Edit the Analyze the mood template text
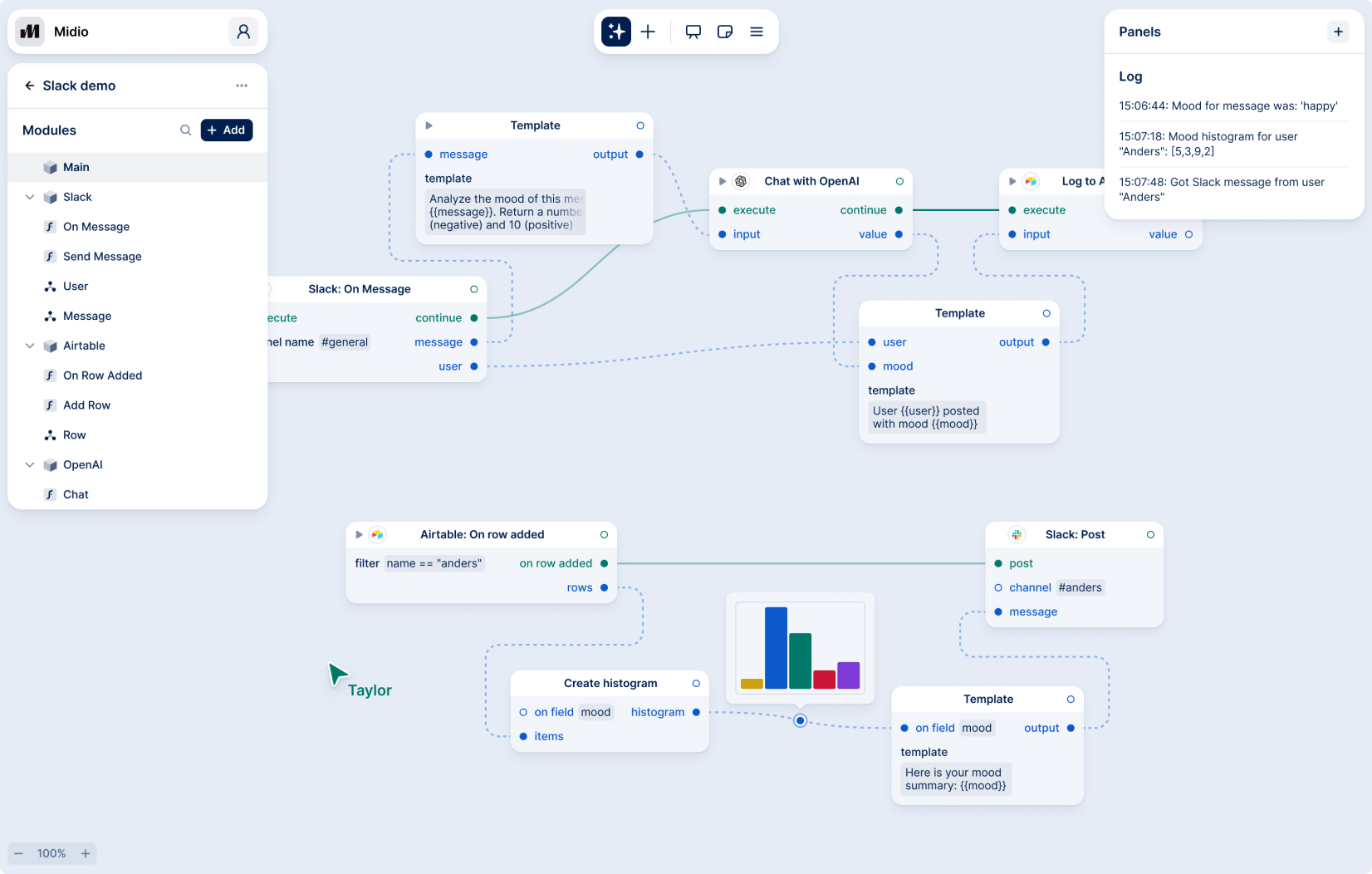 (x=505, y=212)
